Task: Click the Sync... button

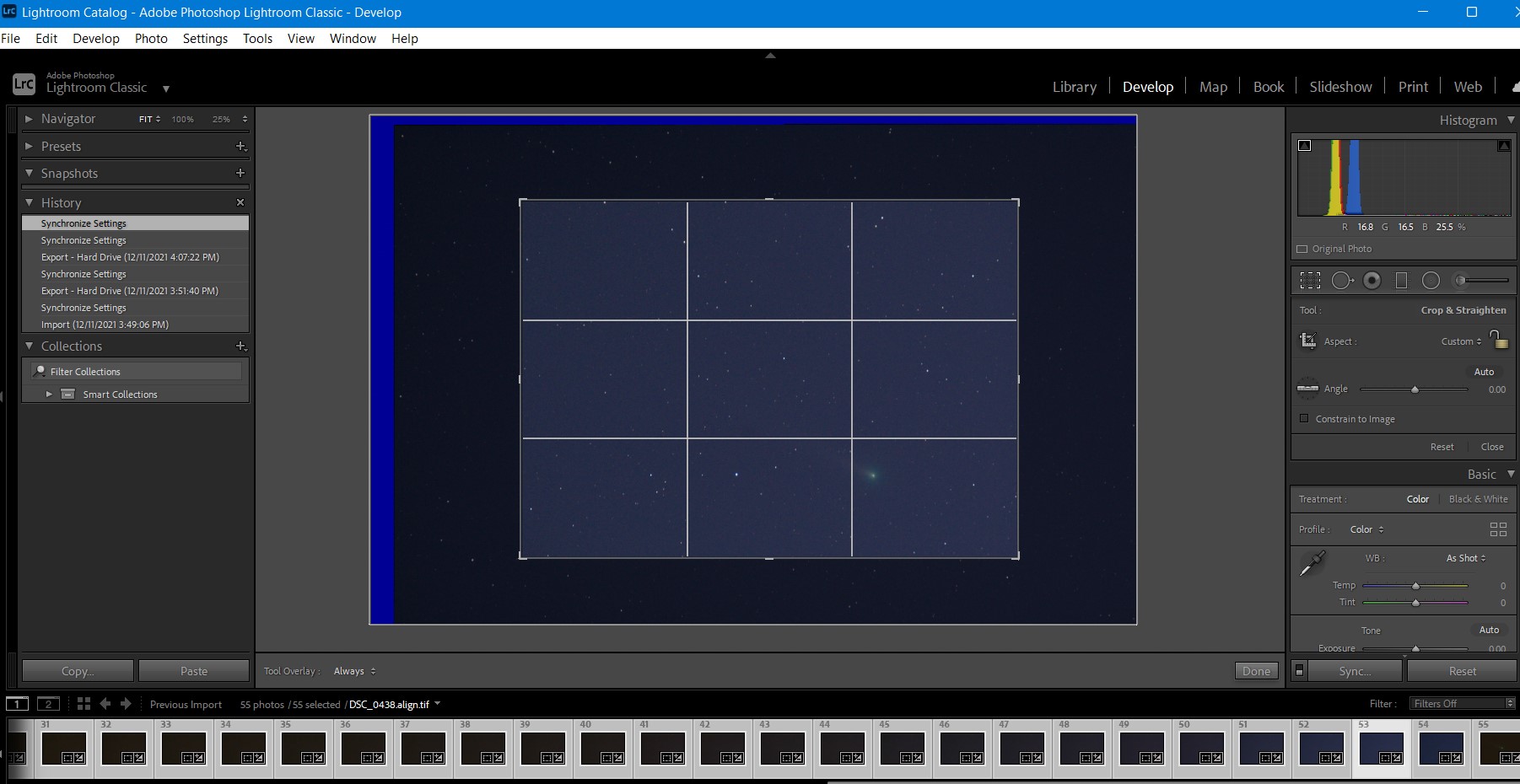Action: (x=1355, y=671)
